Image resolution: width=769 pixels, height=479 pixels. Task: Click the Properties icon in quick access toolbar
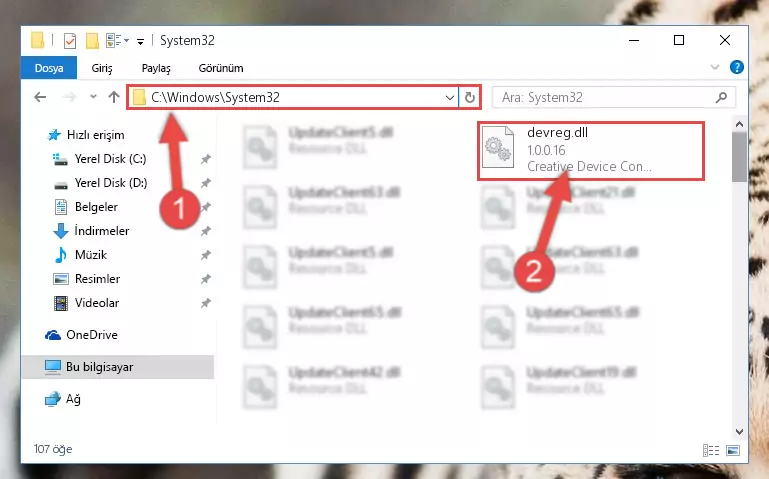pyautogui.click(x=70, y=41)
